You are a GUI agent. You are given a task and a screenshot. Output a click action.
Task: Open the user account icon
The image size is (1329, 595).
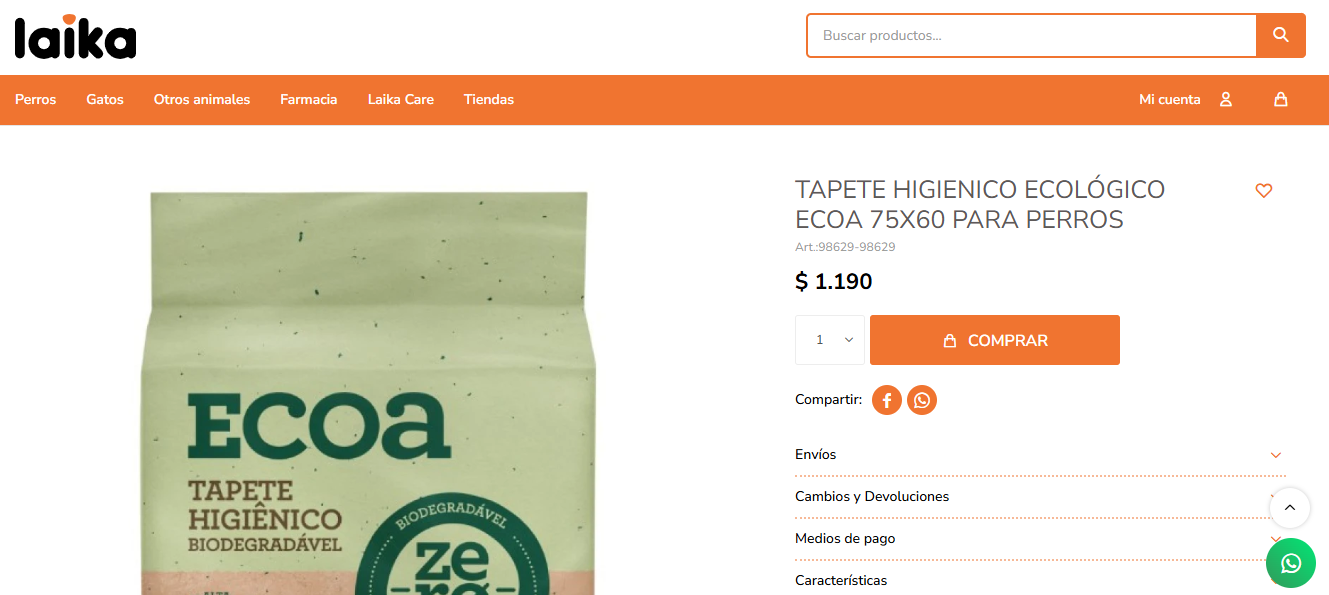tap(1226, 99)
